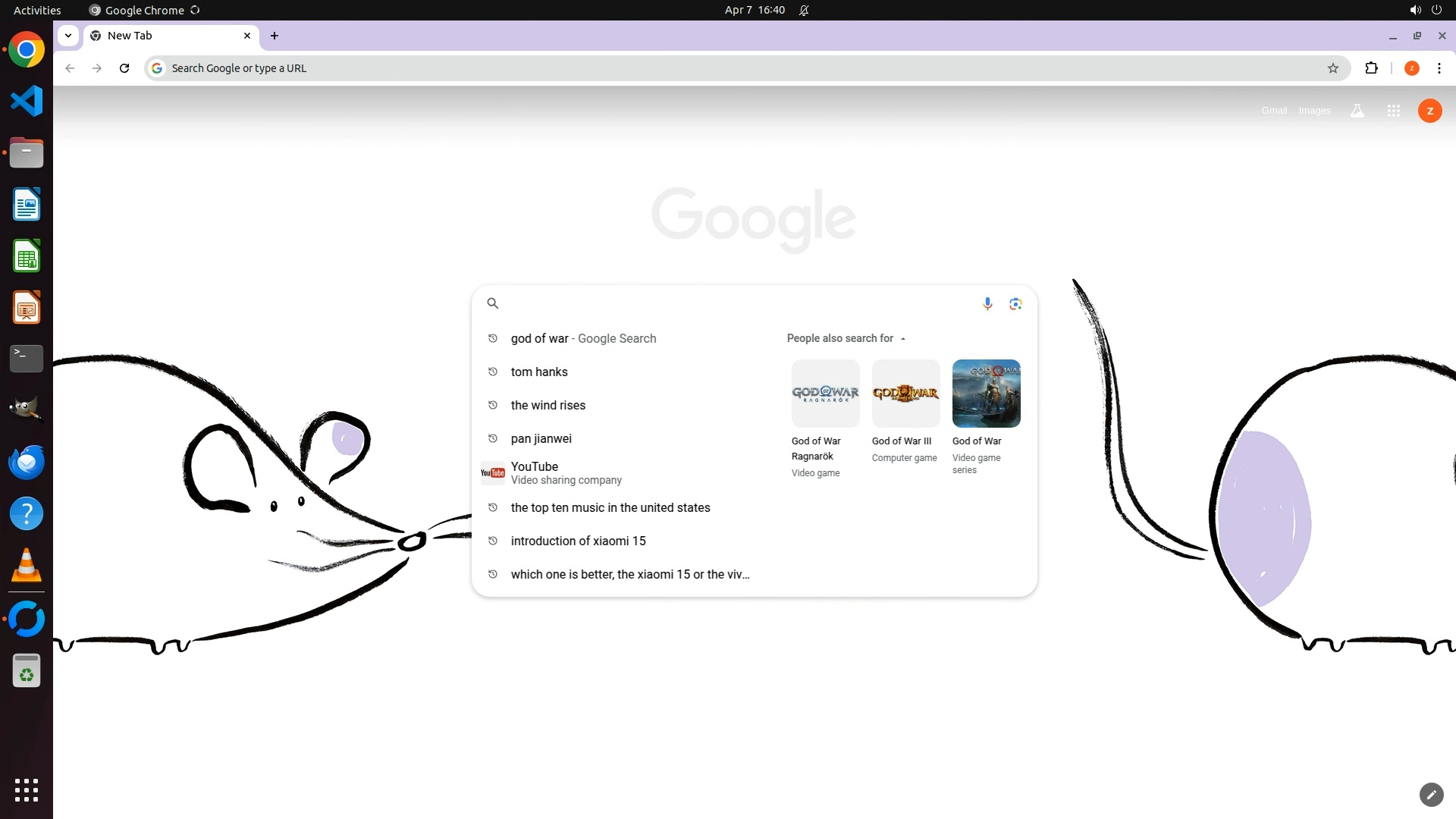Open Chrome three-dot menu

click(x=1439, y=68)
